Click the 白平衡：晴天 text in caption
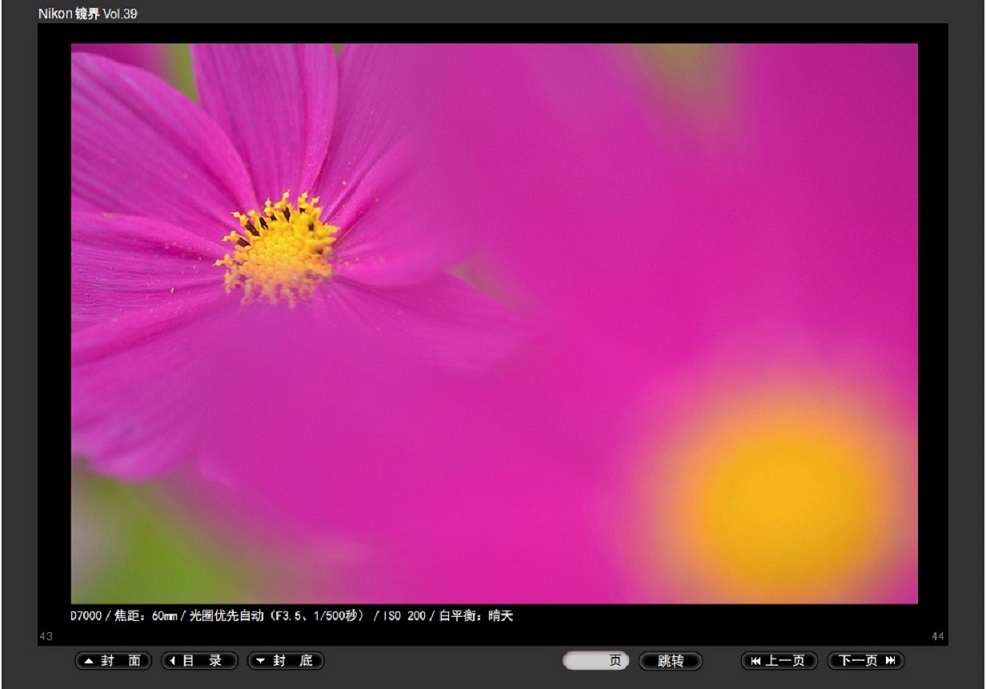This screenshot has height=689, width=986. 475,616
